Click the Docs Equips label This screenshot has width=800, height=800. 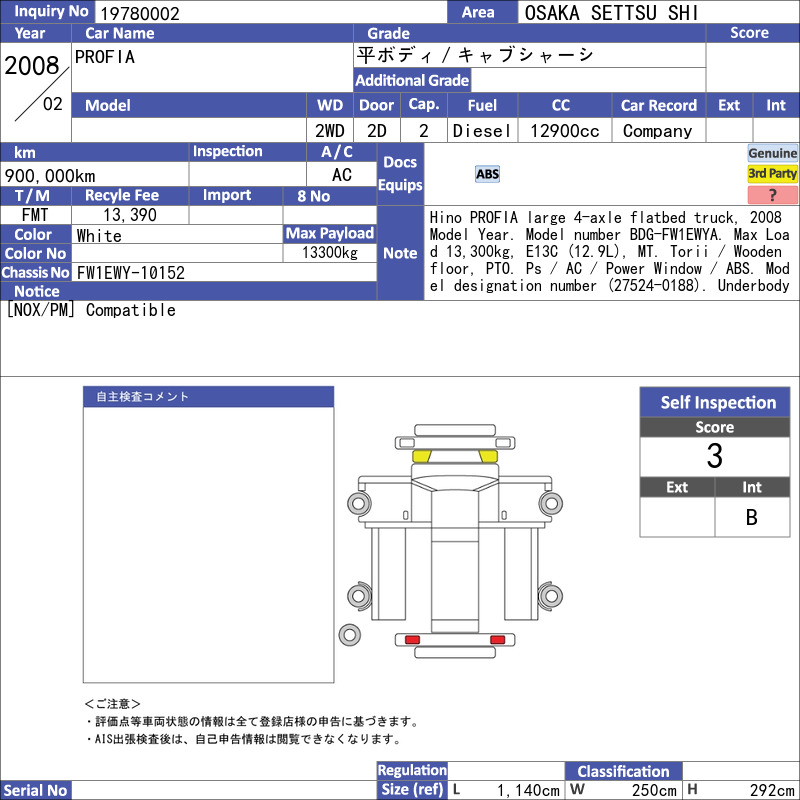point(400,173)
